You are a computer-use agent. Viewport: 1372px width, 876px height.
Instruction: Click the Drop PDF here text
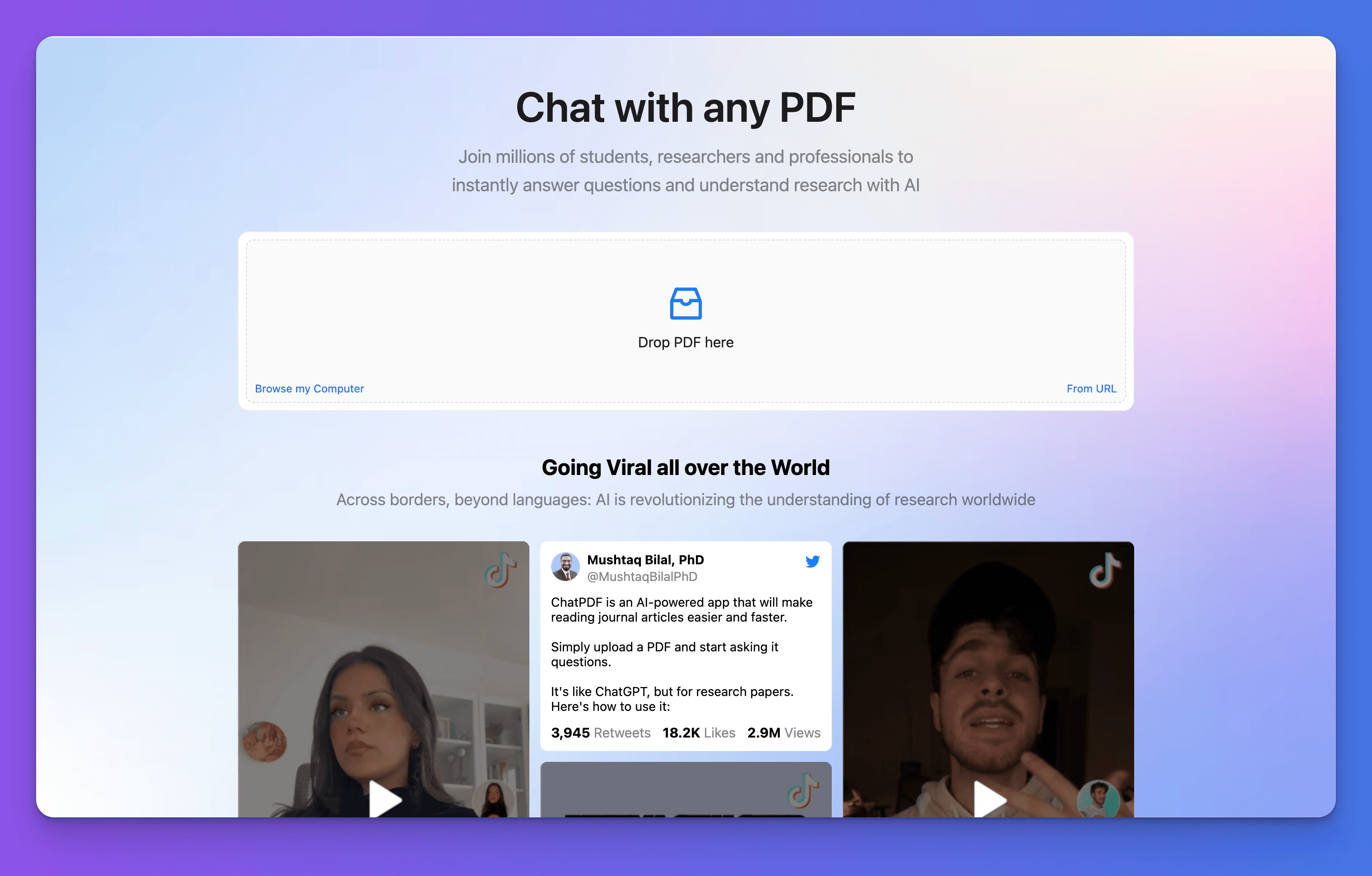pos(686,342)
